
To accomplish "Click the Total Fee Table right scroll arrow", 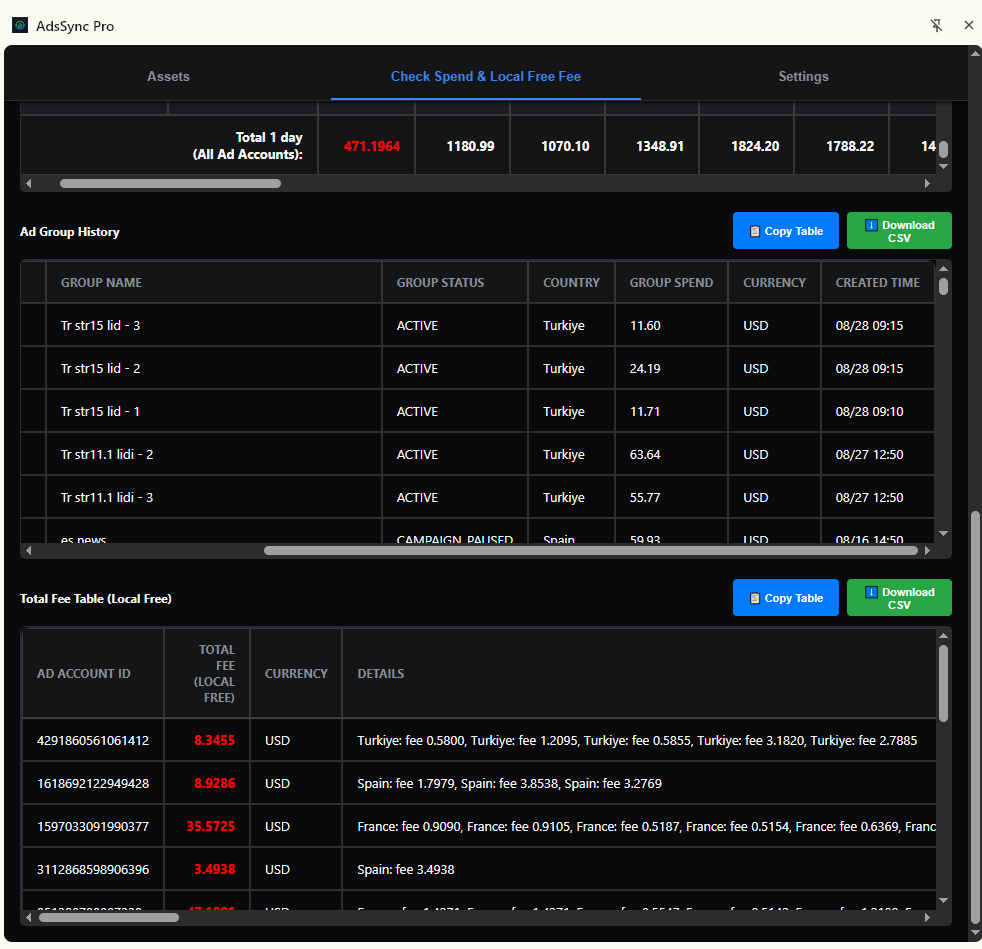I will coord(927,918).
